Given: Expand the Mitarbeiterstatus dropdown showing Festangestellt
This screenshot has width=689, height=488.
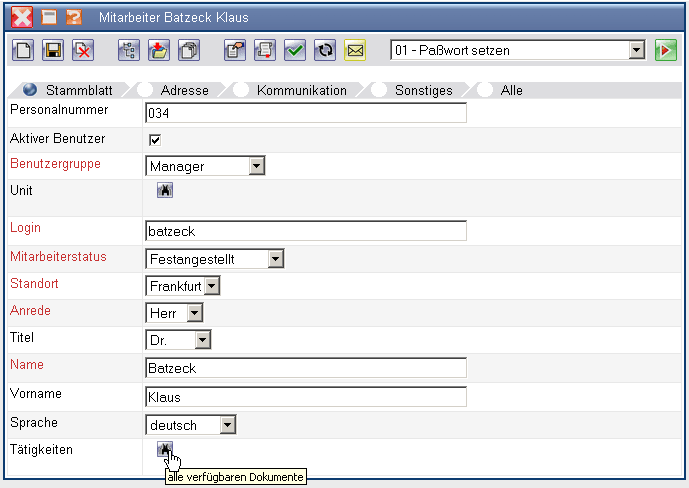Looking at the screenshot, I should pos(276,259).
